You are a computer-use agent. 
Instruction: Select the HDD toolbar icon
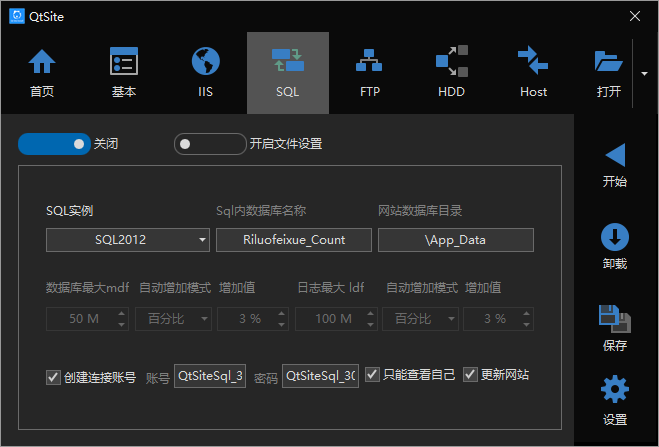(451, 62)
